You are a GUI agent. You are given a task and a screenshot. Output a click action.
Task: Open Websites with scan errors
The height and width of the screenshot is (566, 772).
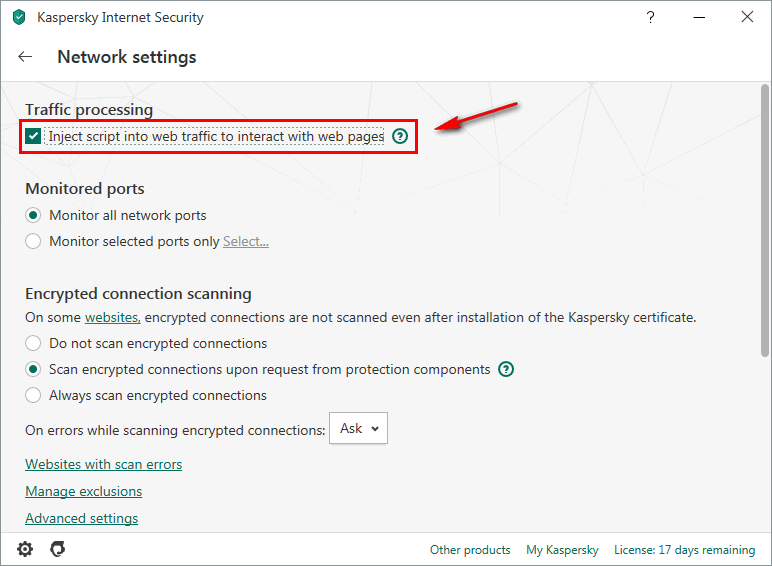[x=103, y=464]
